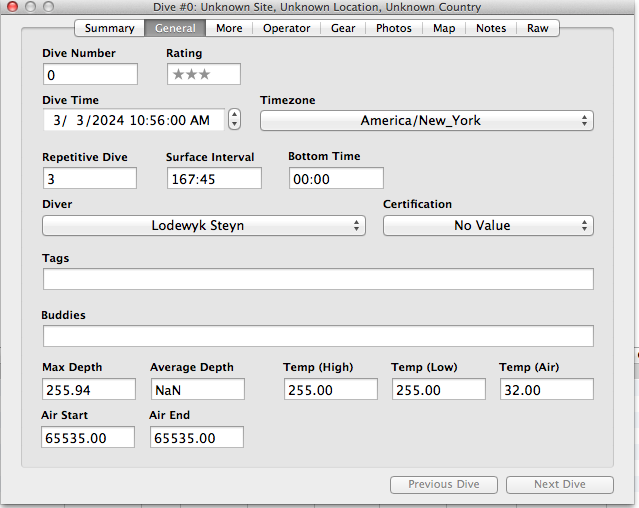Viewport: 639px width, 508px height.
Task: View the Raw tab
Action: coord(538,28)
